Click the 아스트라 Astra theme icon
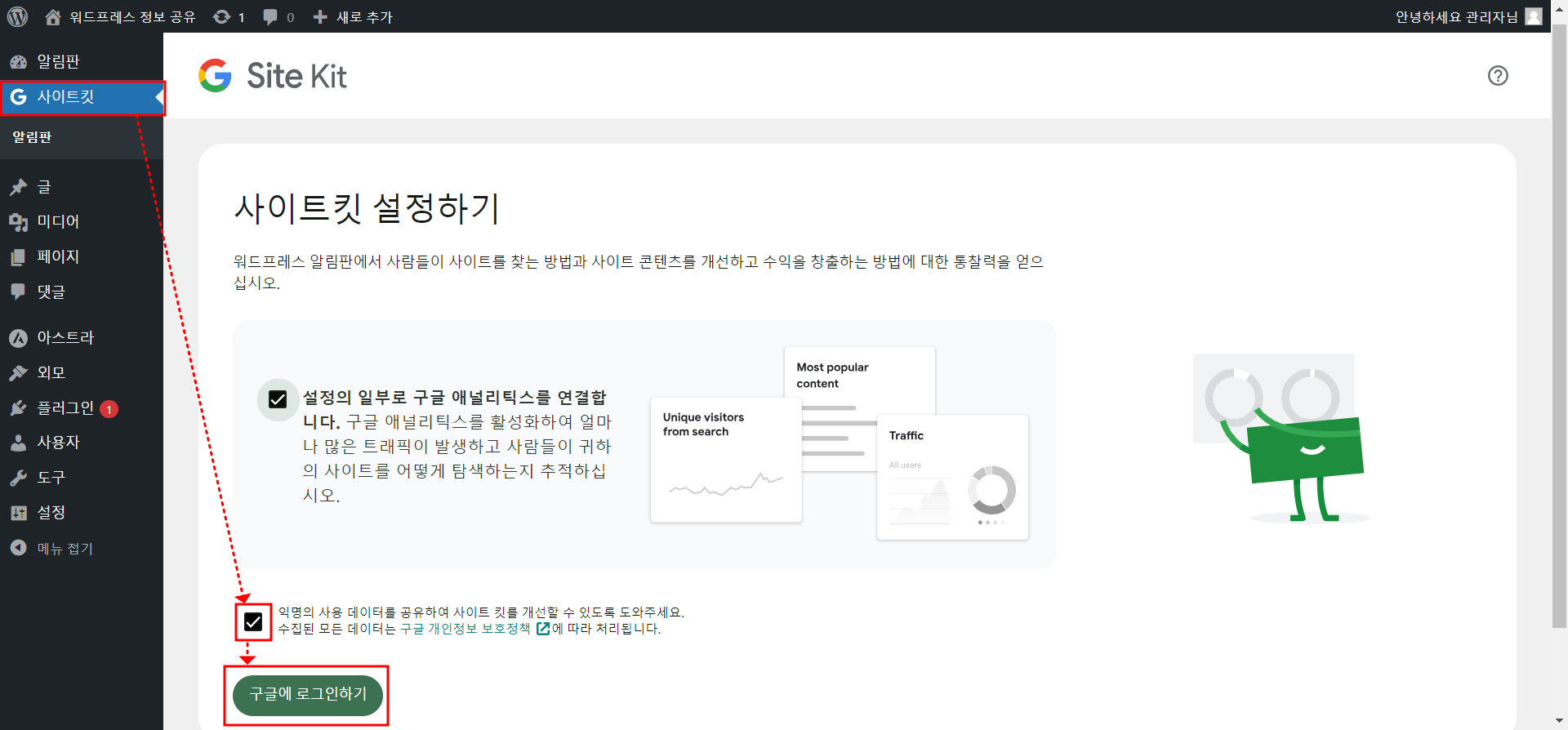Viewport: 1568px width, 730px height. tap(18, 338)
